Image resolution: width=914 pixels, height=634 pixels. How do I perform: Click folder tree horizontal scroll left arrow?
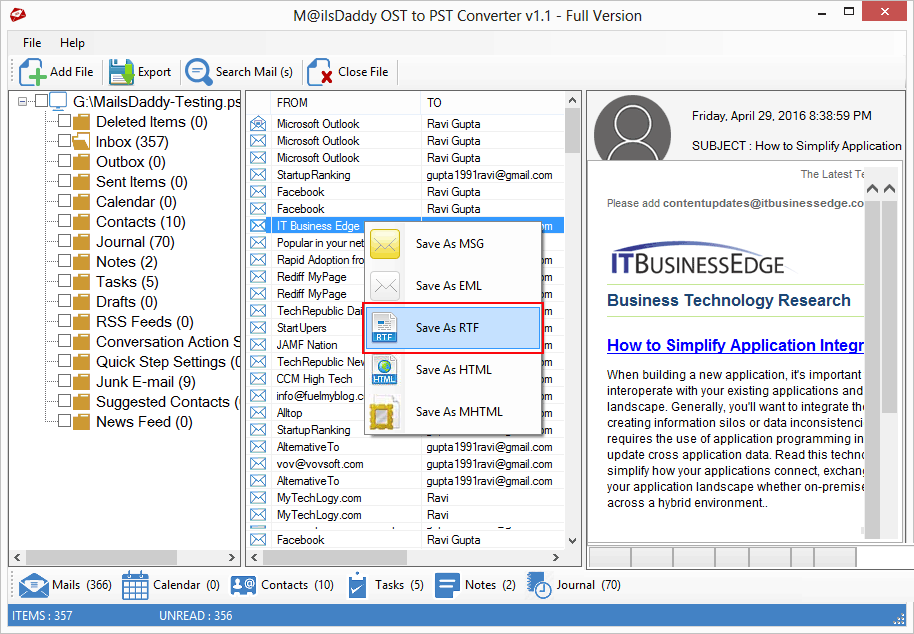[x=17, y=557]
